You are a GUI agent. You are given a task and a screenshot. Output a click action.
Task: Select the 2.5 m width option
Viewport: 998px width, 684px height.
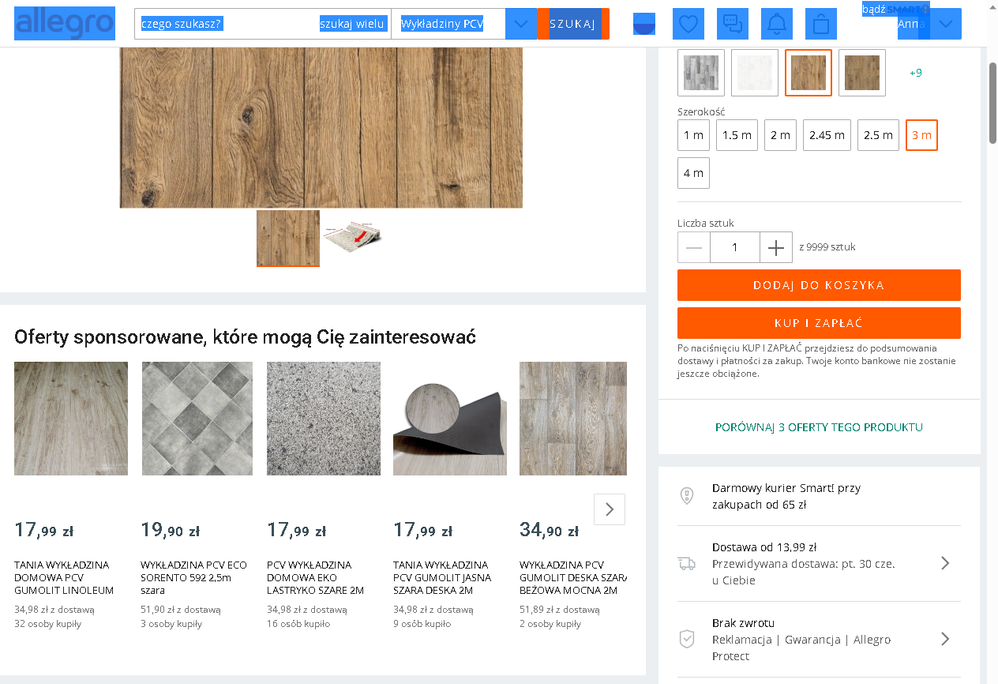(x=878, y=135)
